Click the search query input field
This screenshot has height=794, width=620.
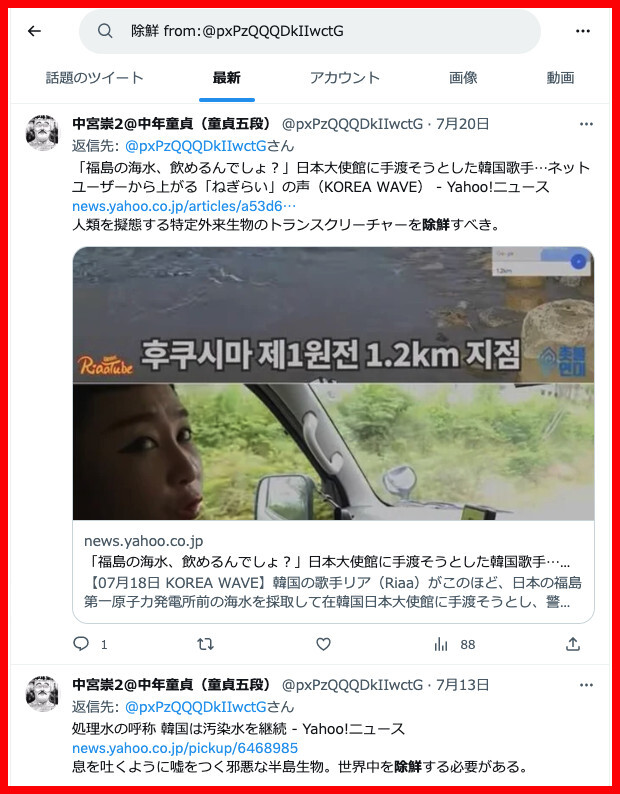[310, 31]
